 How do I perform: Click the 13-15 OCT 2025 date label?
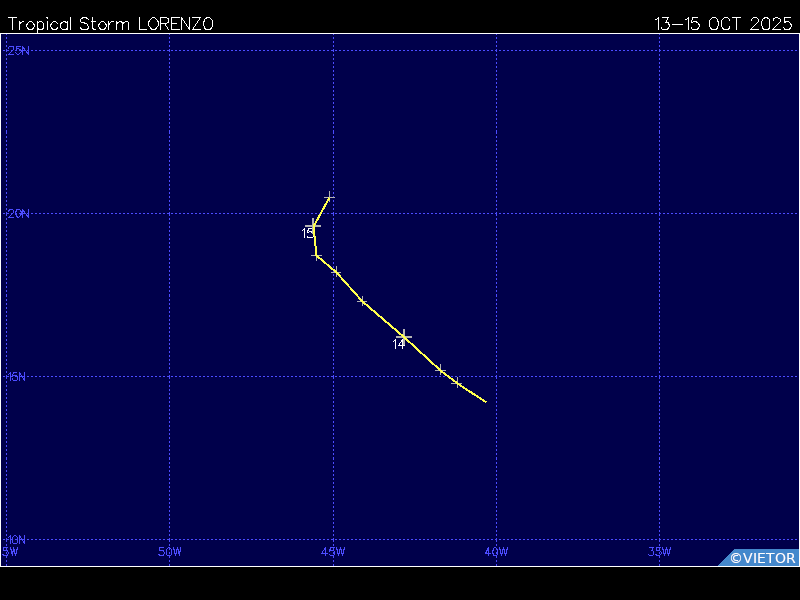(x=724, y=24)
